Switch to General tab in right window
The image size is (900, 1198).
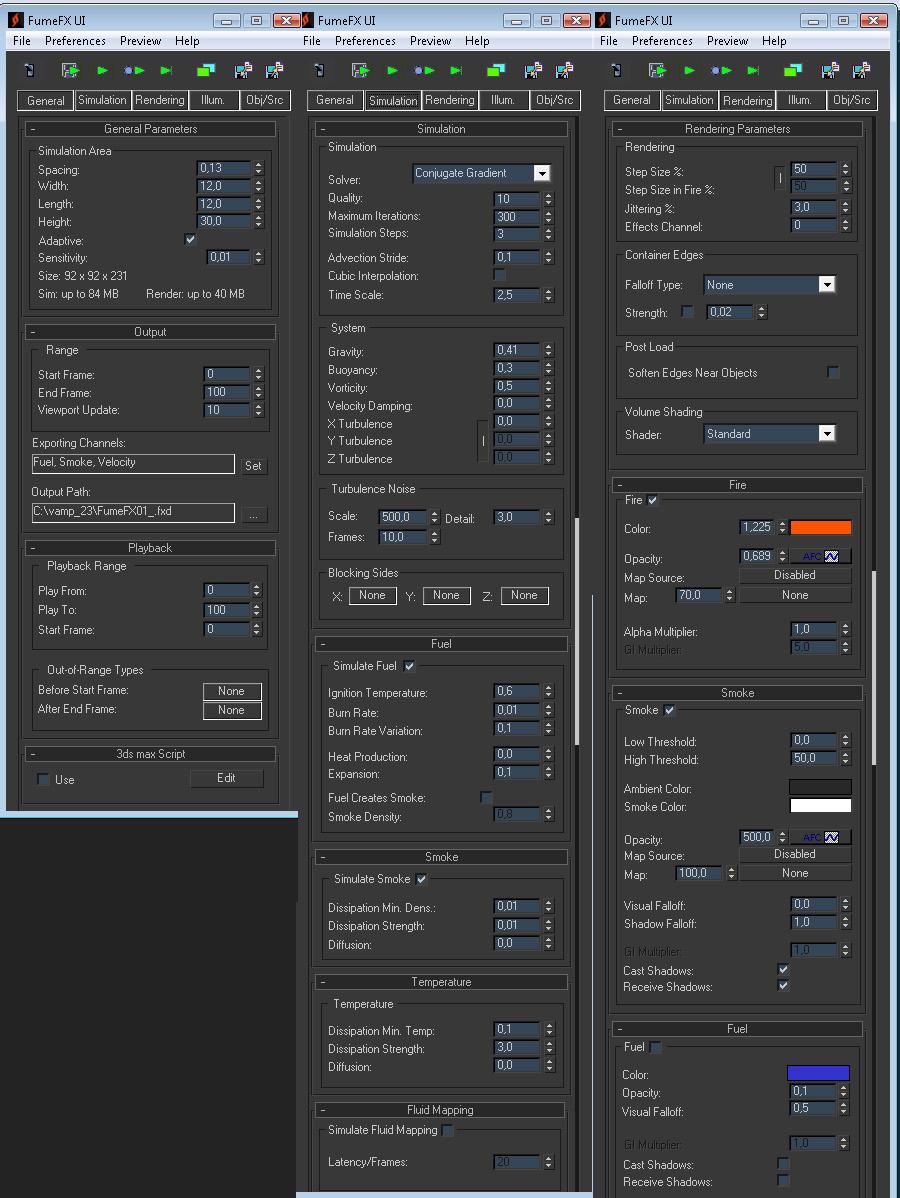(x=632, y=100)
